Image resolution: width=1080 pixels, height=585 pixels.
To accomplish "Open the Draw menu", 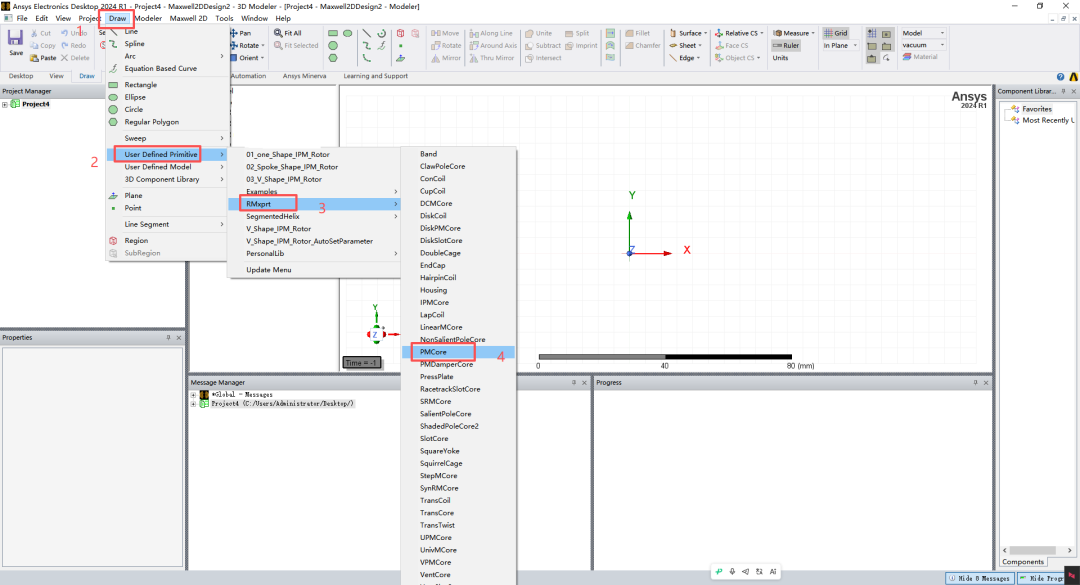I will (117, 19).
